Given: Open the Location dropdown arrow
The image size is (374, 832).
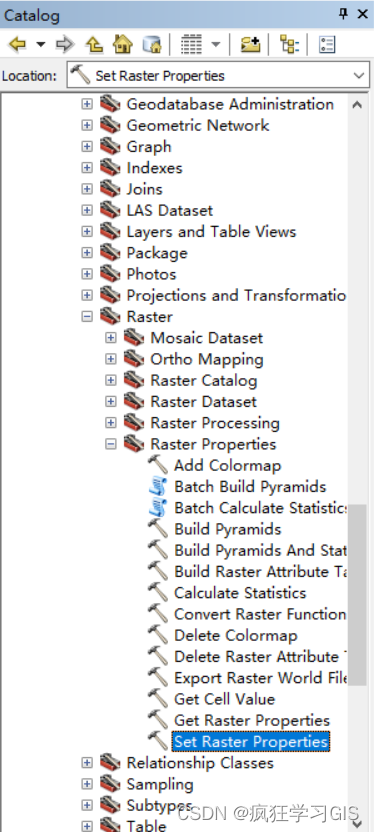Looking at the screenshot, I should click(x=359, y=76).
